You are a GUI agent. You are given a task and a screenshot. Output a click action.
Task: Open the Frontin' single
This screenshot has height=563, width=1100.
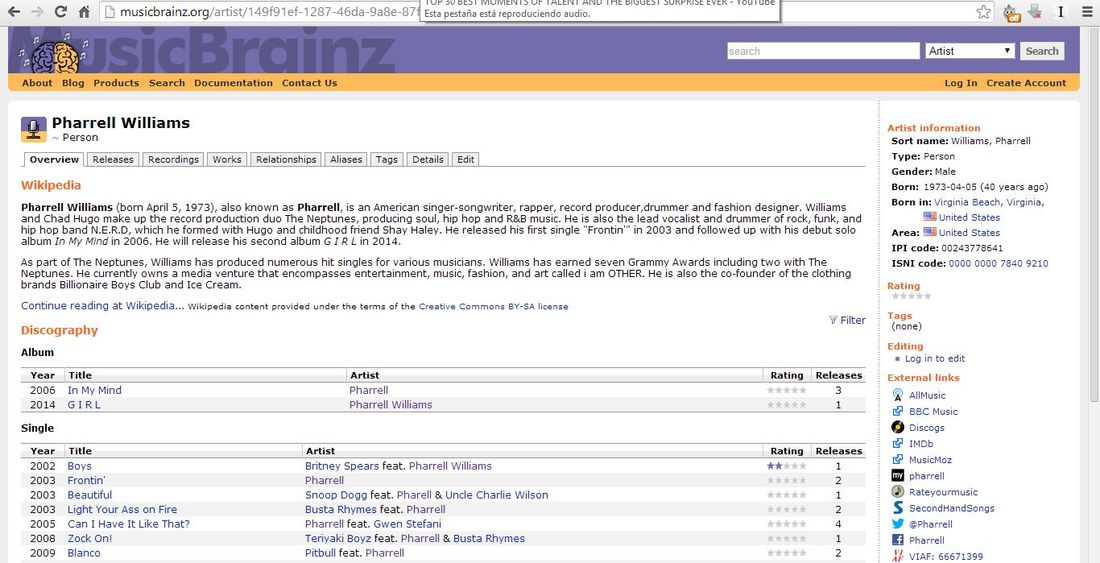click(x=86, y=480)
